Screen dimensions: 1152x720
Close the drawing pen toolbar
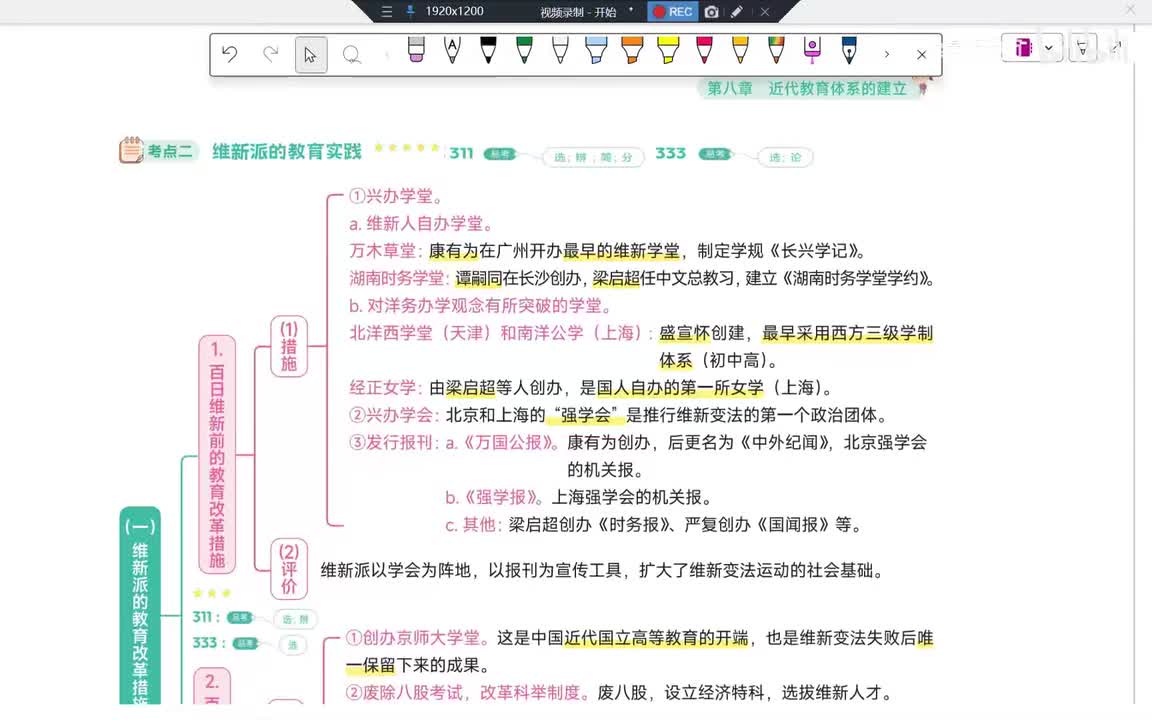[921, 54]
